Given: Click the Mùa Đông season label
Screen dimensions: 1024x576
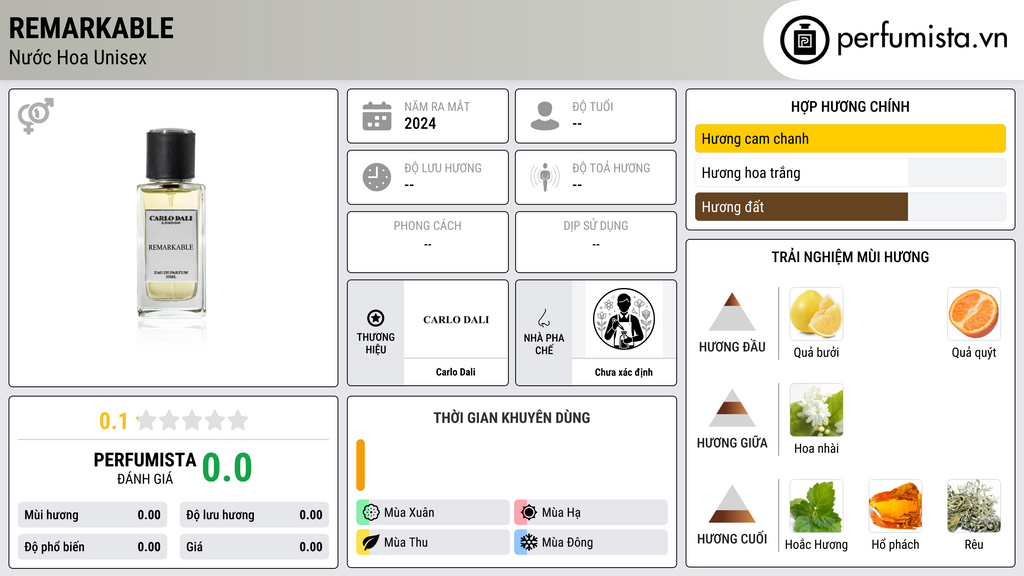Looking at the screenshot, I should pos(568,542).
